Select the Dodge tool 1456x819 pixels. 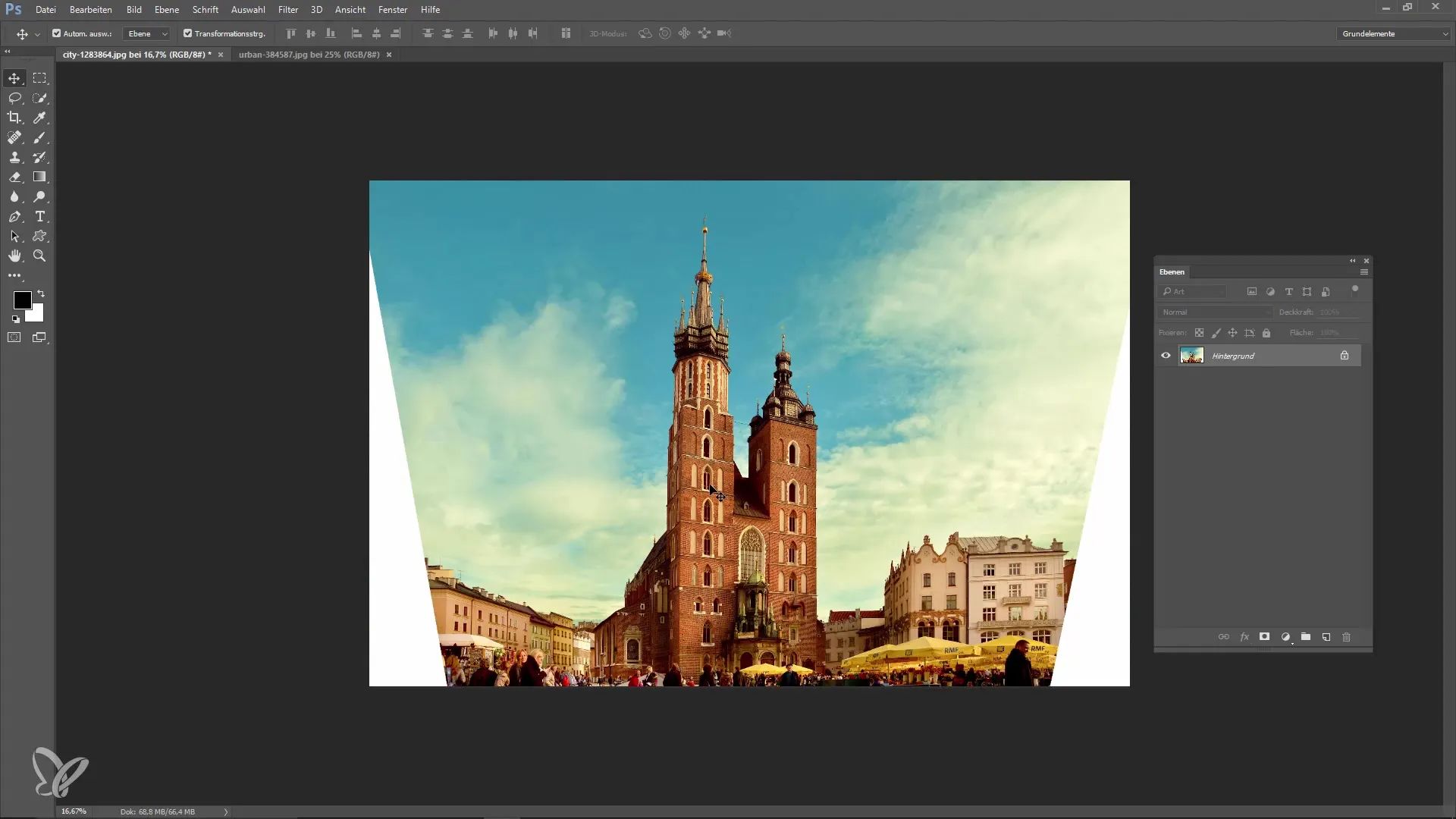coord(39,196)
